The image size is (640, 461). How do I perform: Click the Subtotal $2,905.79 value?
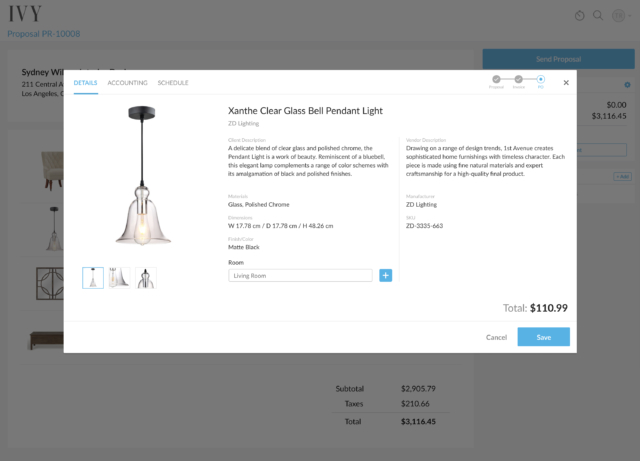[x=418, y=389]
